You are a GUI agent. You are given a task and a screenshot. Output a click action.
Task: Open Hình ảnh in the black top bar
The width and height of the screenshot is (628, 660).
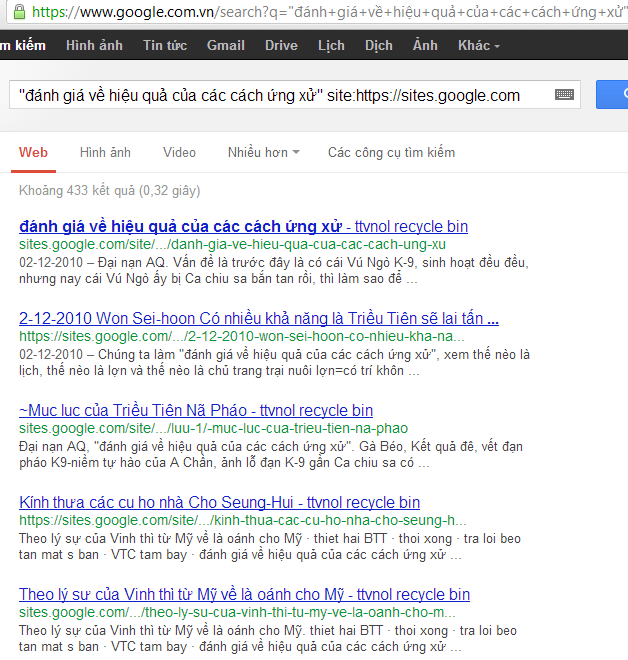pos(94,45)
